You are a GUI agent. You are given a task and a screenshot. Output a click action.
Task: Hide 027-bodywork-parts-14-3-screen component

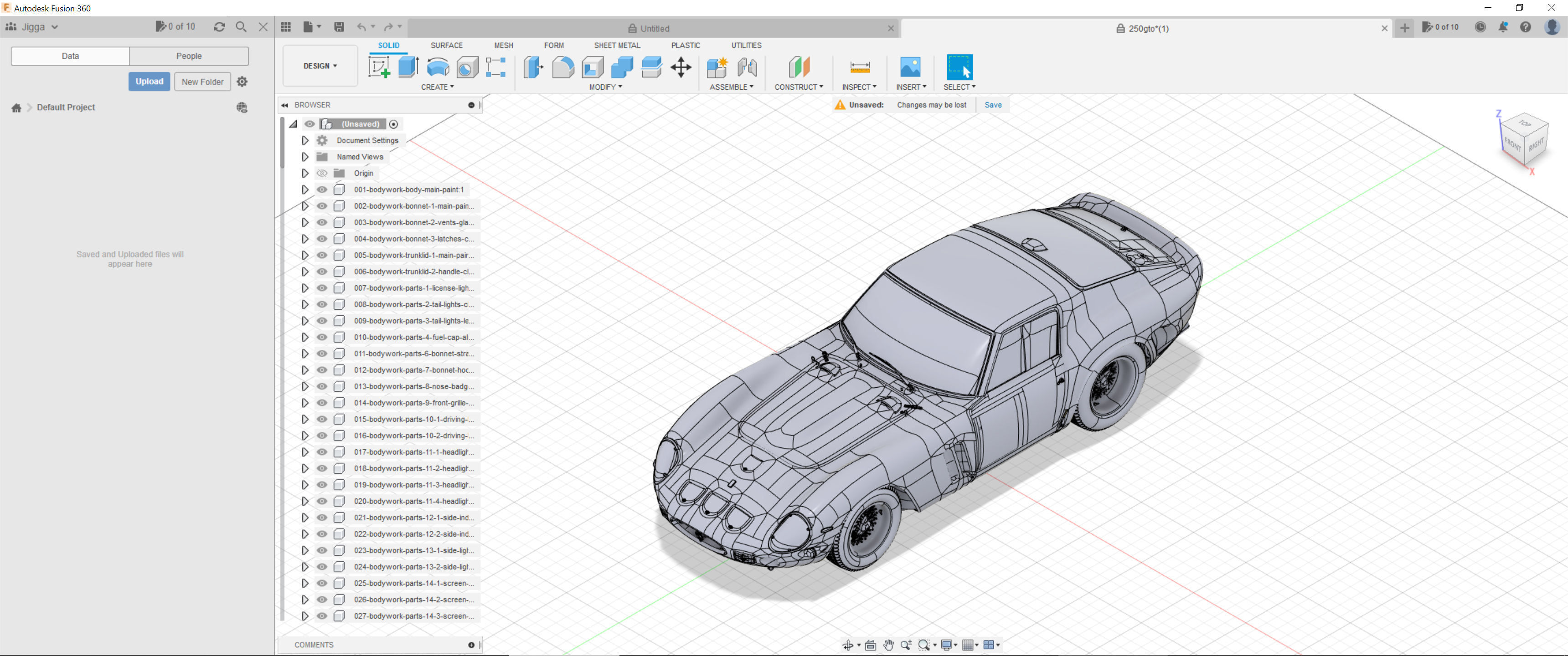tap(322, 616)
